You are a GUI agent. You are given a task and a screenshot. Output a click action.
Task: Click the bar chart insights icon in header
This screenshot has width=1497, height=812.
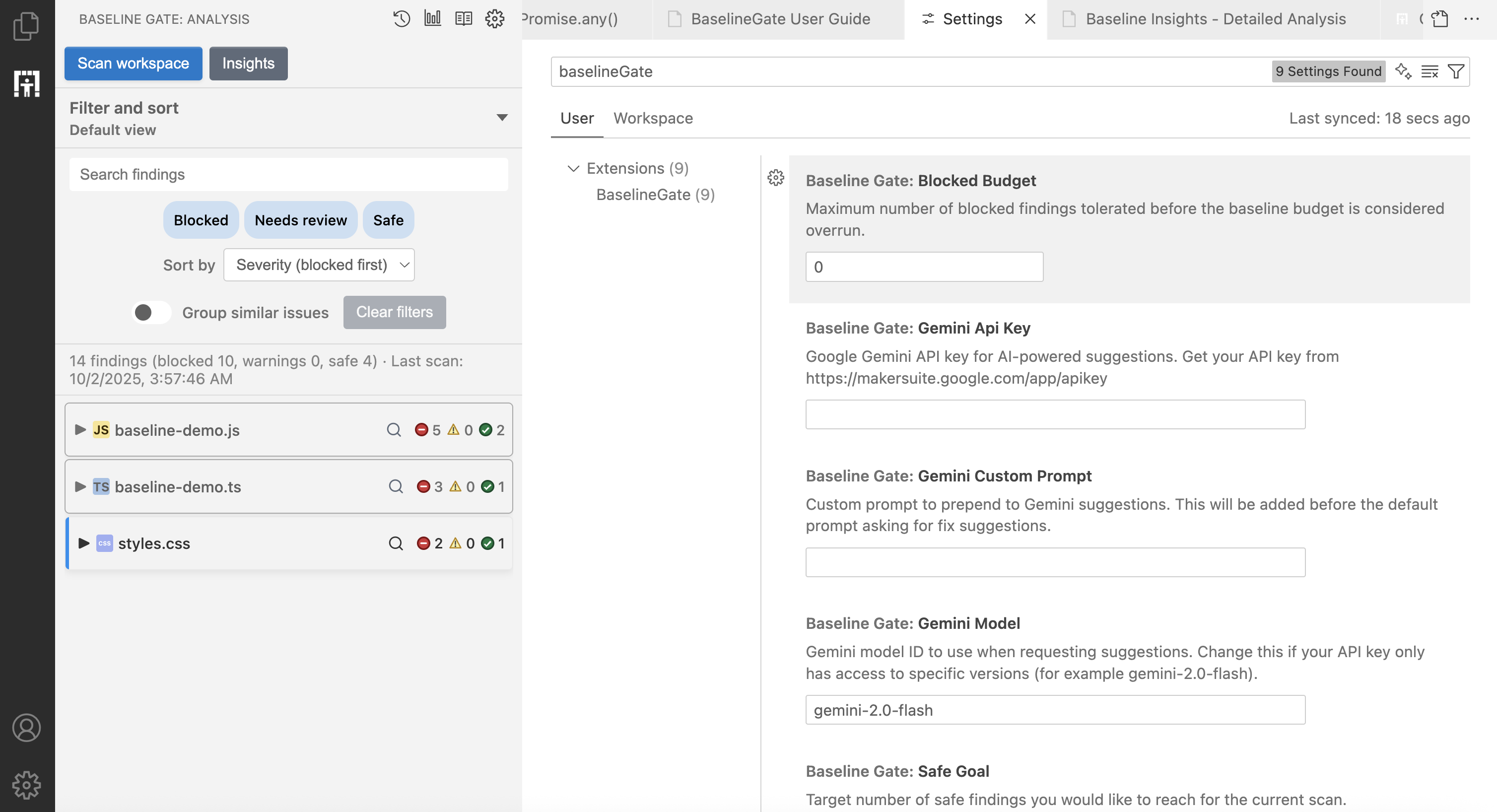coord(432,19)
